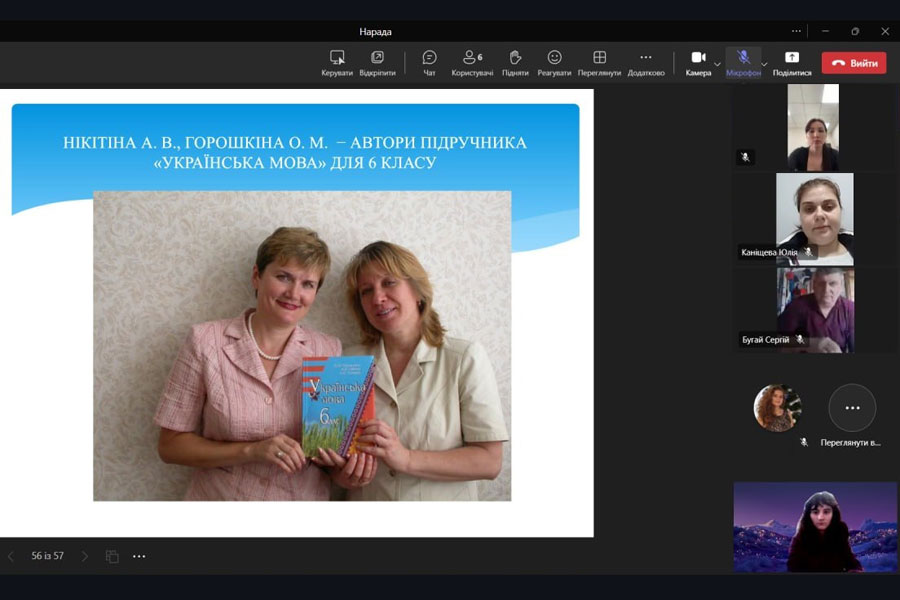The width and height of the screenshot is (900, 600).
Task: Click the Відкріпити pop-out icon
Action: coord(377,62)
